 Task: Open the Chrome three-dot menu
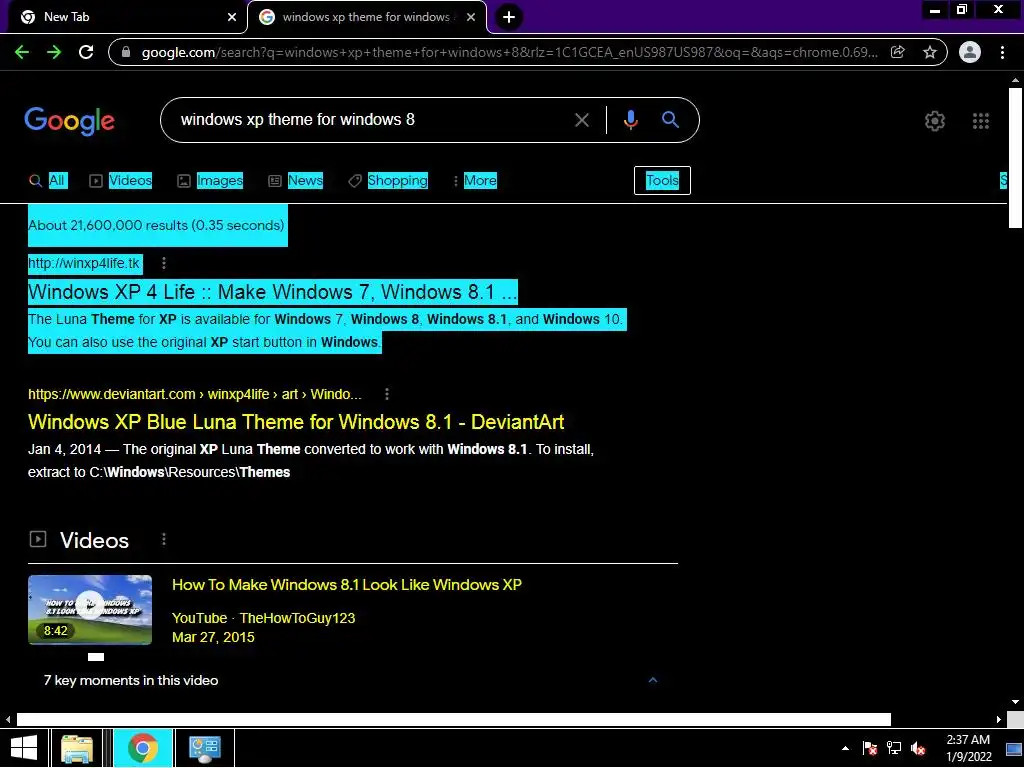pyautogui.click(x=1002, y=52)
